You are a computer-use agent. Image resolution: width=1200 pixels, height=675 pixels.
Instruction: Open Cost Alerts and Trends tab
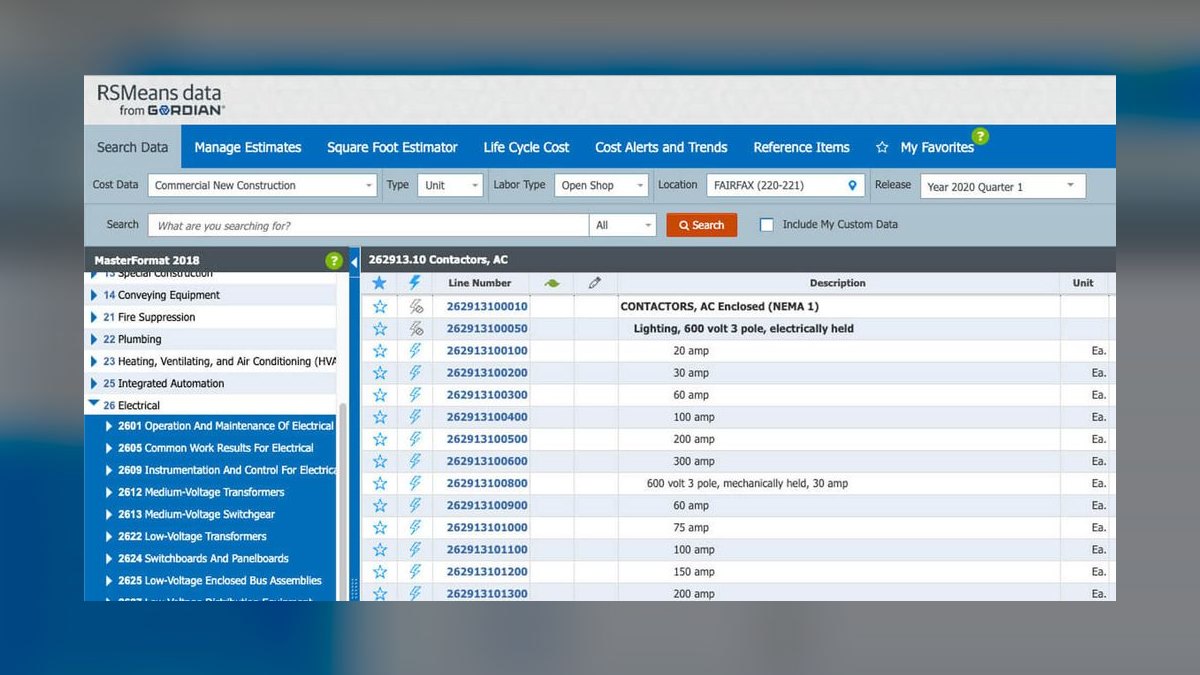point(661,147)
